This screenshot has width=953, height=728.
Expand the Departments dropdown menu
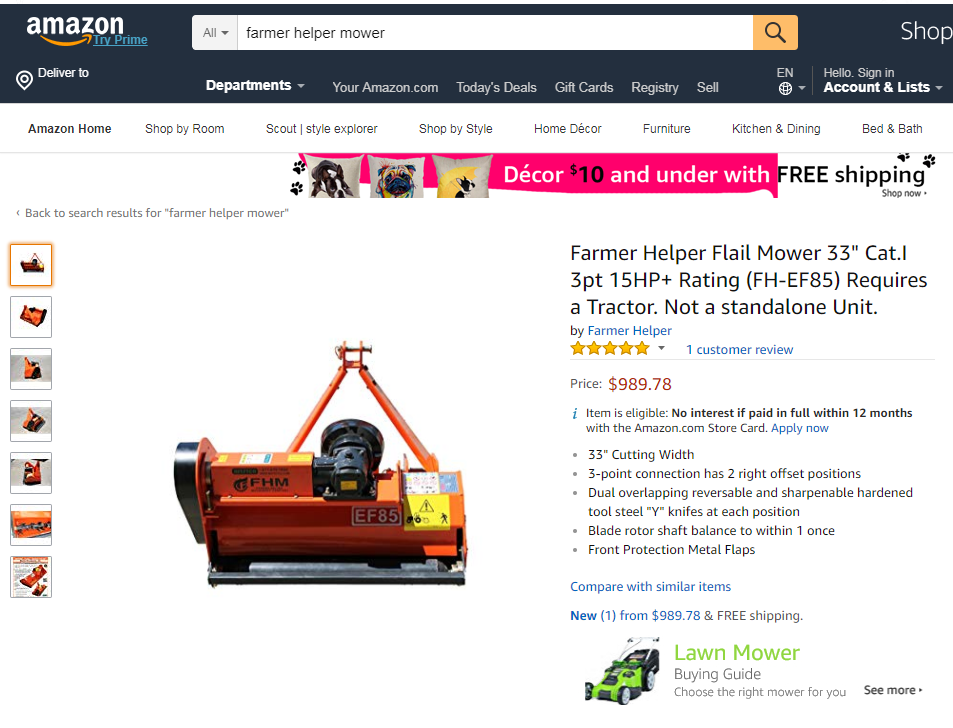[255, 86]
